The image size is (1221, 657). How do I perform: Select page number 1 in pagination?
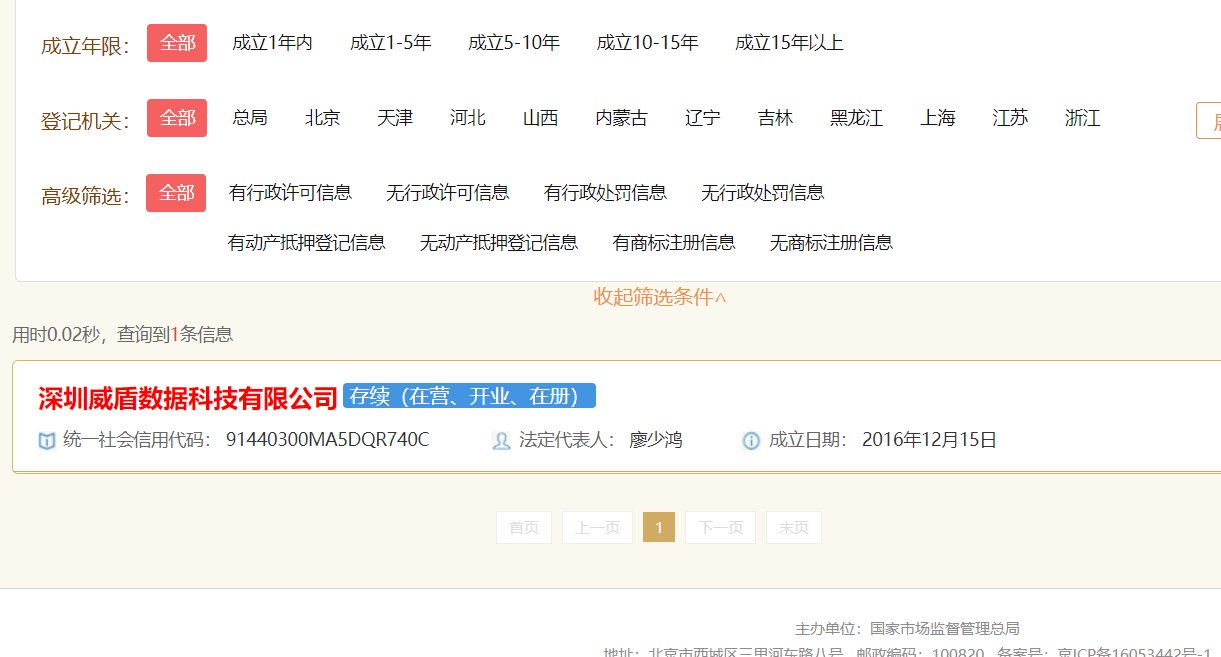(658, 527)
